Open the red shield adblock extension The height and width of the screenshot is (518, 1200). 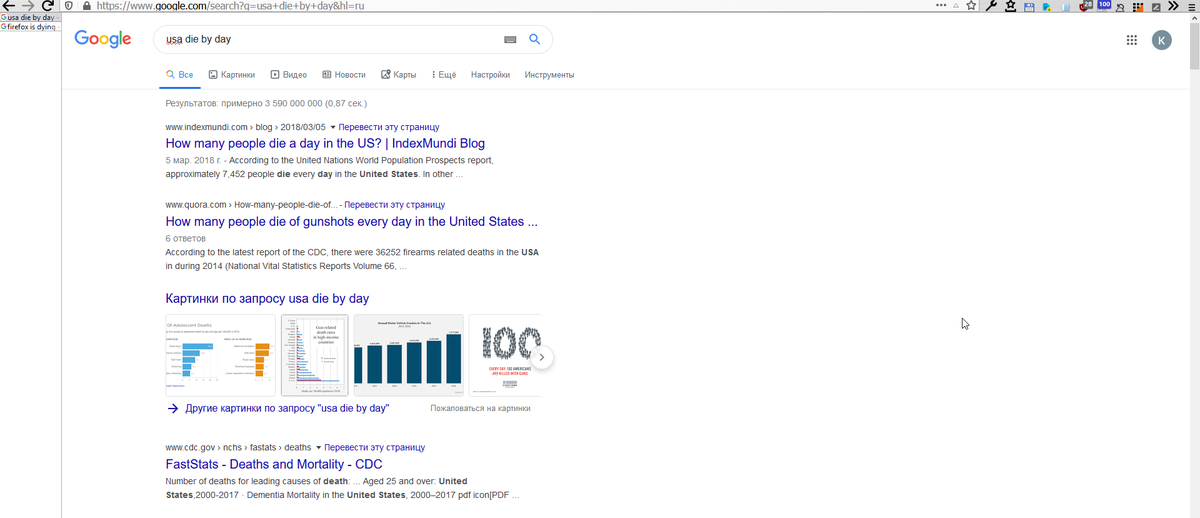tap(1085, 7)
